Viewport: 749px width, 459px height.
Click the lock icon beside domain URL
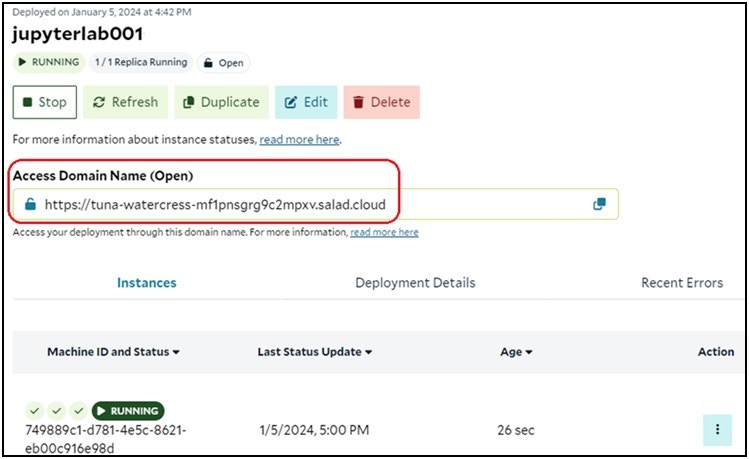(x=31, y=204)
